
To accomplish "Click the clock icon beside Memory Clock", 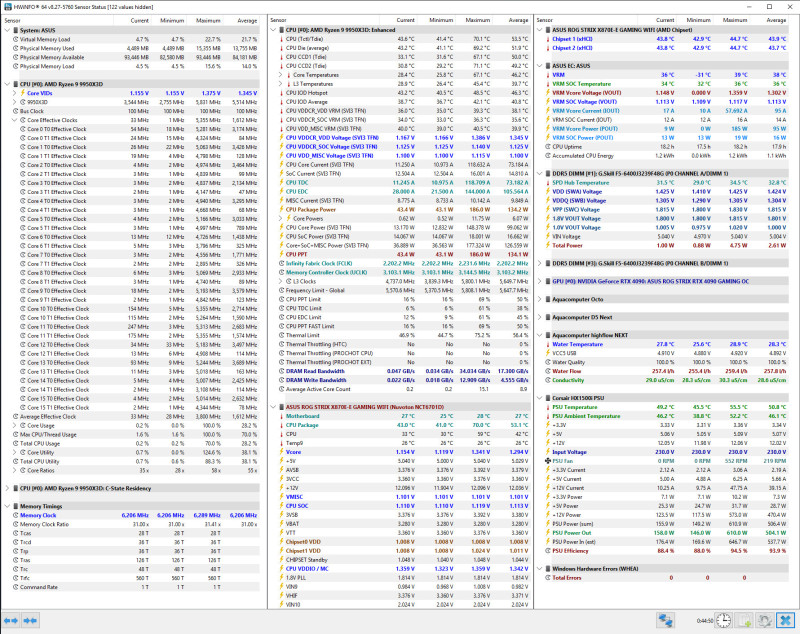I will 15,516.
